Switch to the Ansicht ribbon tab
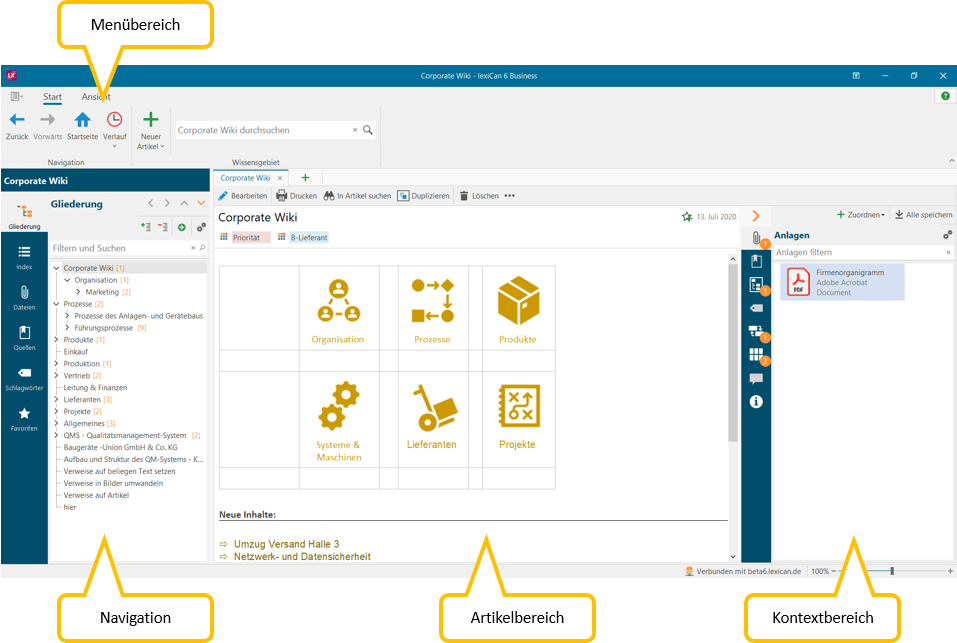The width and height of the screenshot is (957, 643). [x=96, y=96]
